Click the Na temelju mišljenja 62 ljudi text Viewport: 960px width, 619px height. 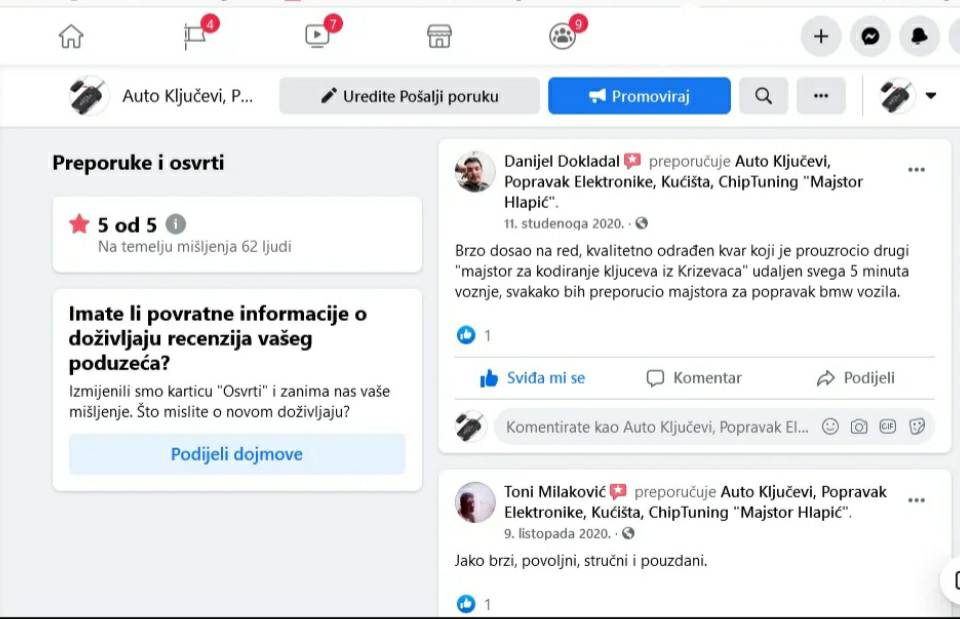[x=195, y=247]
